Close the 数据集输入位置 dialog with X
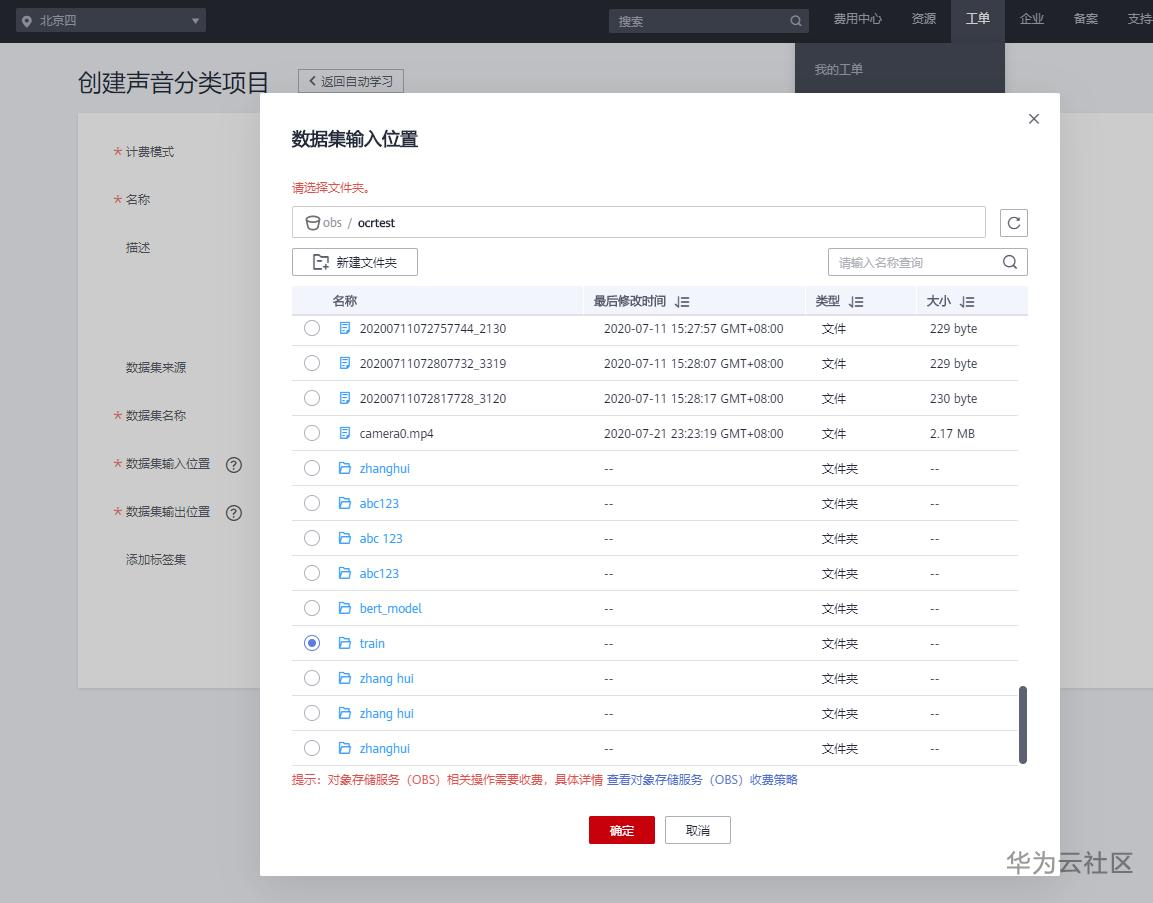The height and width of the screenshot is (903, 1153). pos(1034,118)
